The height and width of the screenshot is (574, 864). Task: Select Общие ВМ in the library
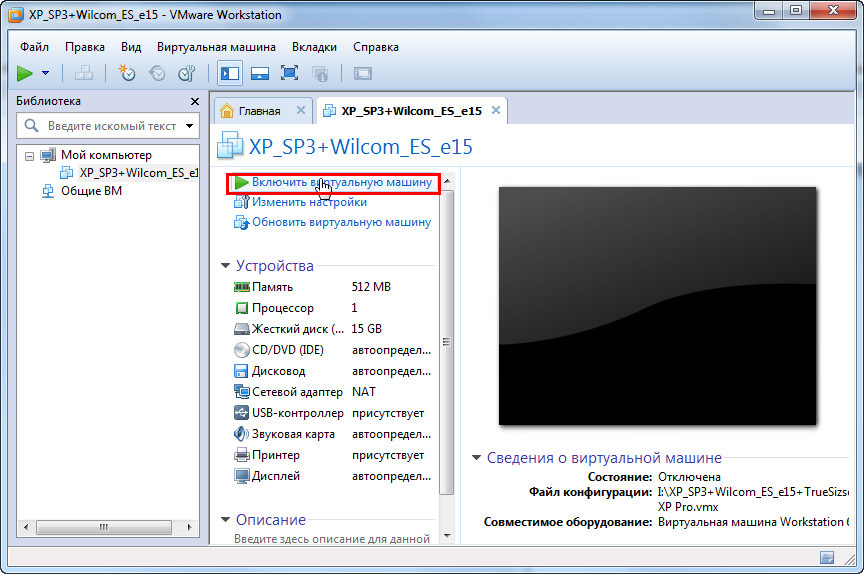pos(91,191)
